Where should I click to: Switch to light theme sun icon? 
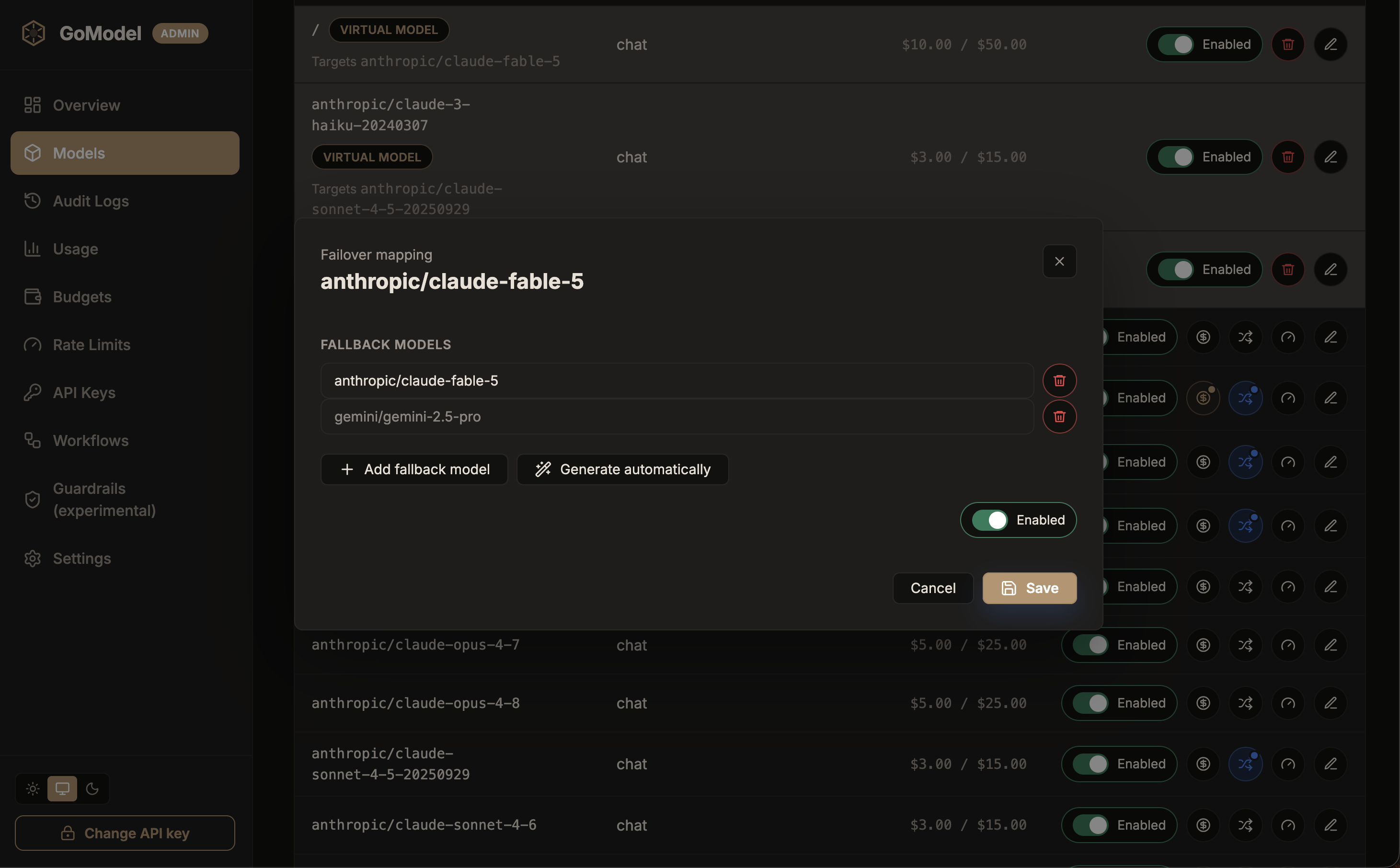[33, 789]
